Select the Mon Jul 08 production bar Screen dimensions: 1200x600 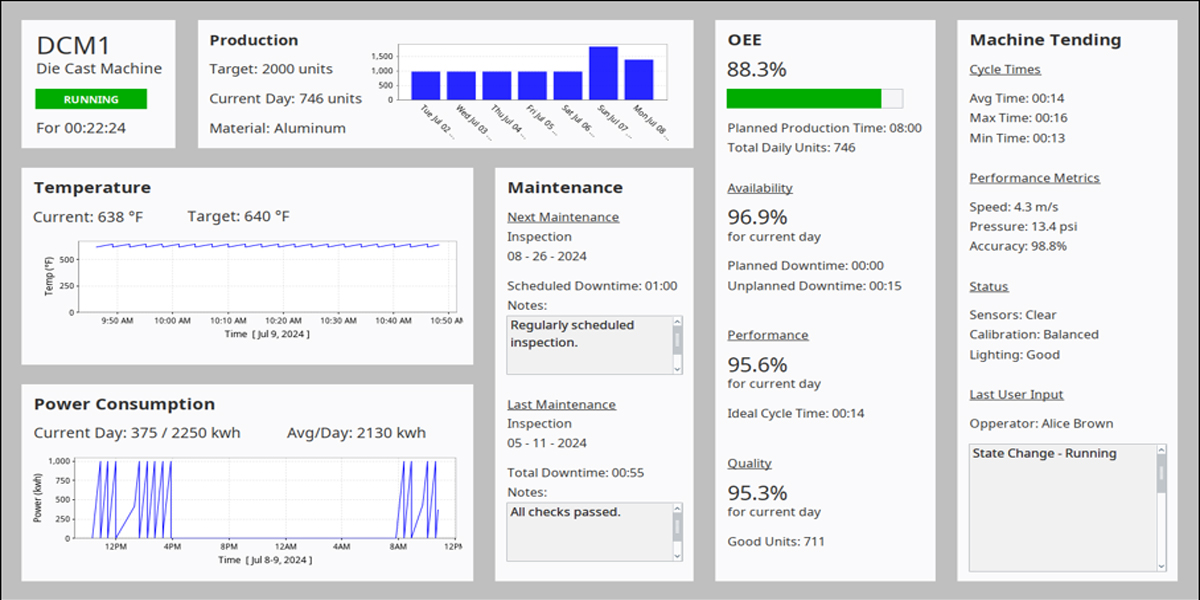639,80
